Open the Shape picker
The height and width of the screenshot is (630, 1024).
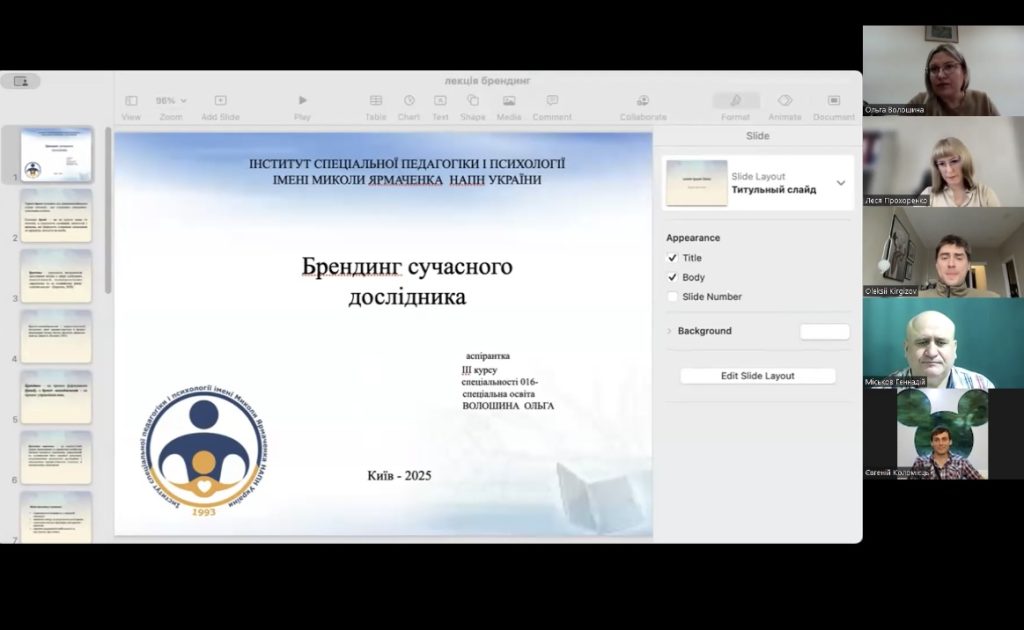(x=473, y=101)
